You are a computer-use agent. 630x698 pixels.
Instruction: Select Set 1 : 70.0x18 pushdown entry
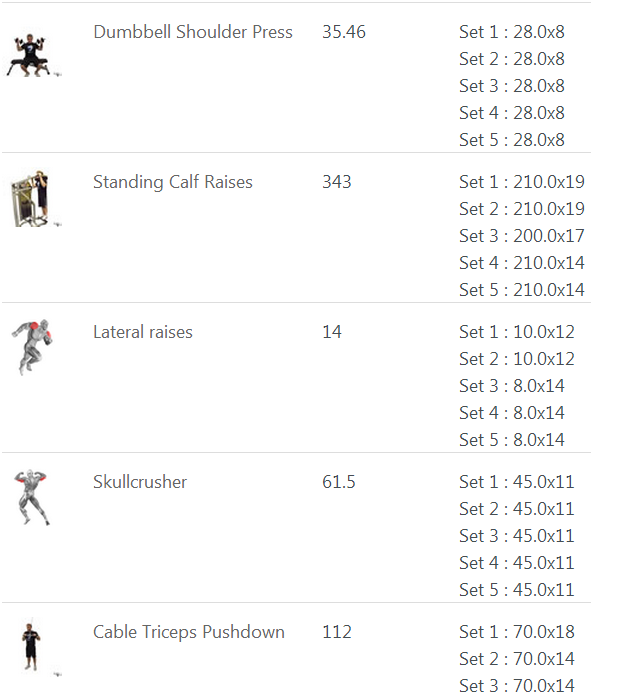click(x=517, y=632)
